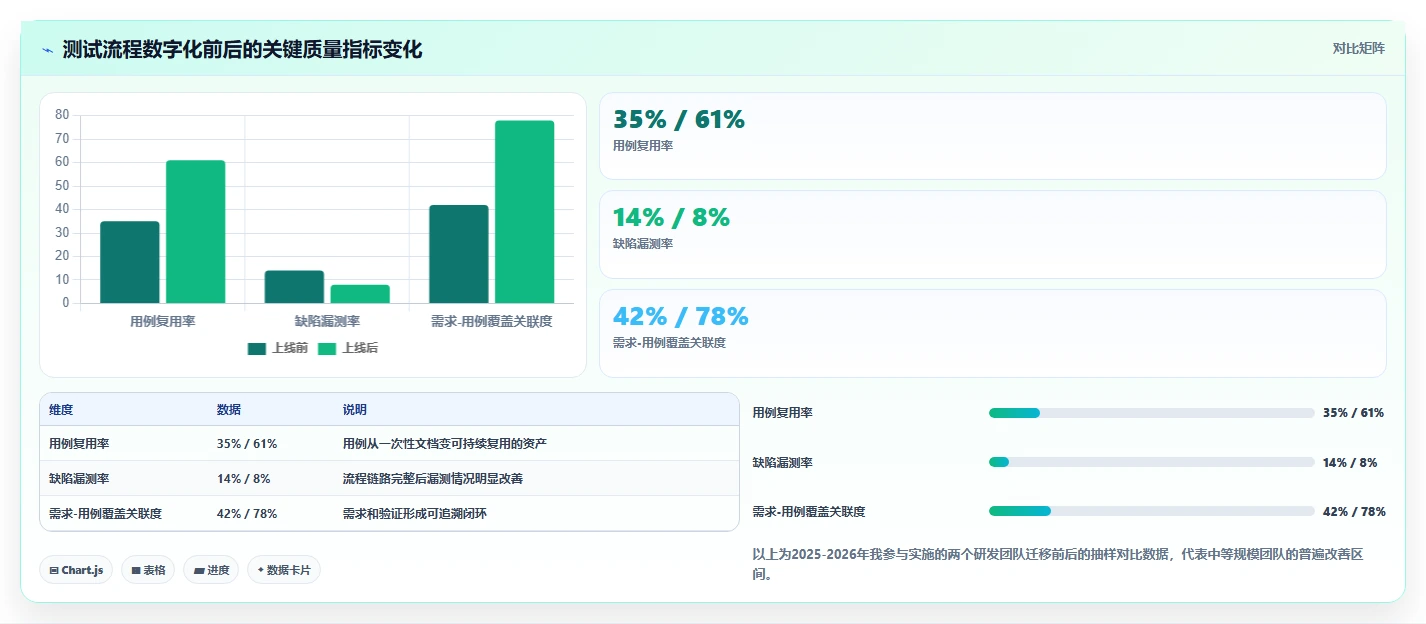Click the 用例复用率 table row cell
Screen dimensions: 1426x624
(79, 444)
